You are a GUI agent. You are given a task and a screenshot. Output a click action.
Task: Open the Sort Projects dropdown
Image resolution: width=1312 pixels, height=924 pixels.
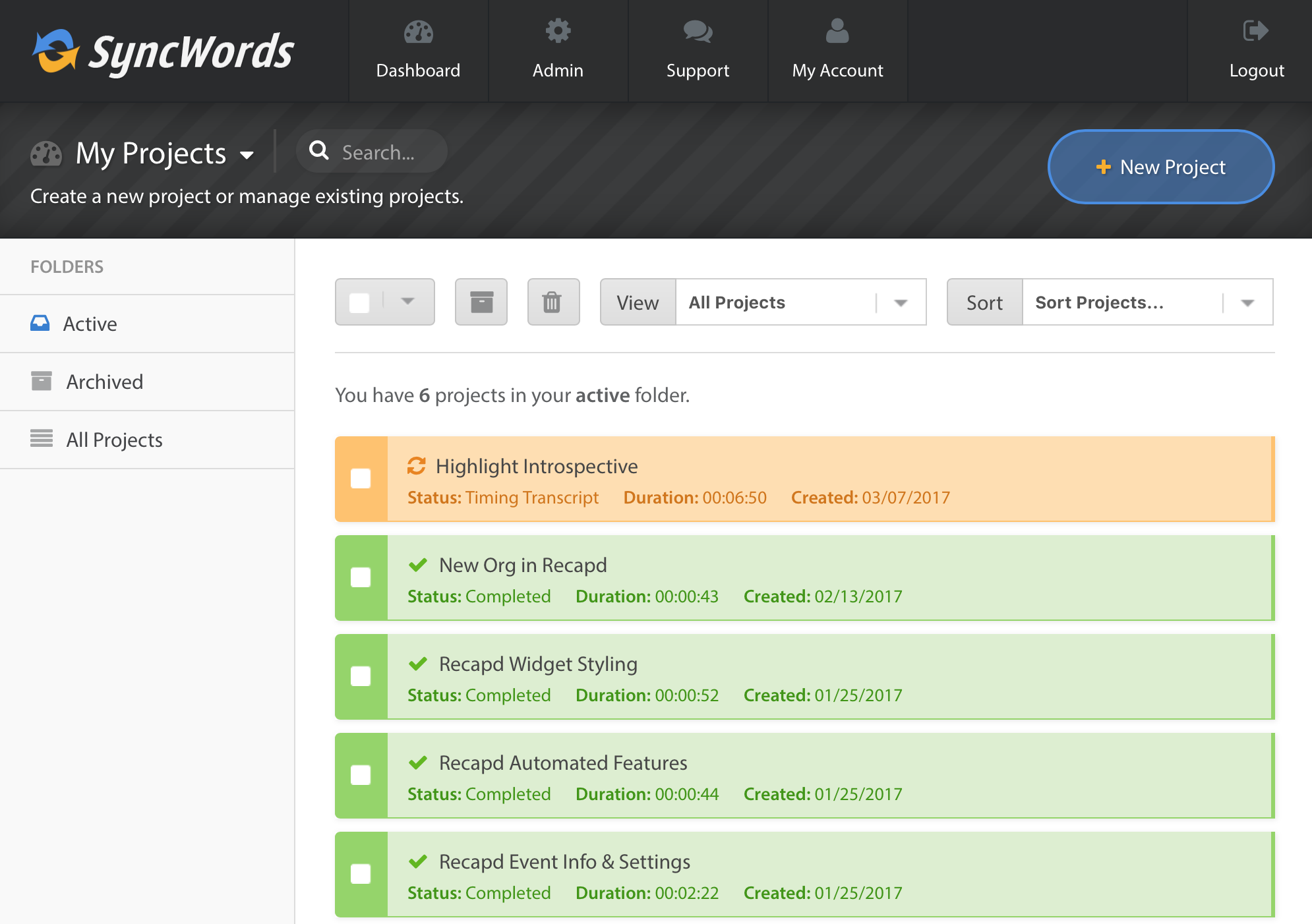(1147, 302)
